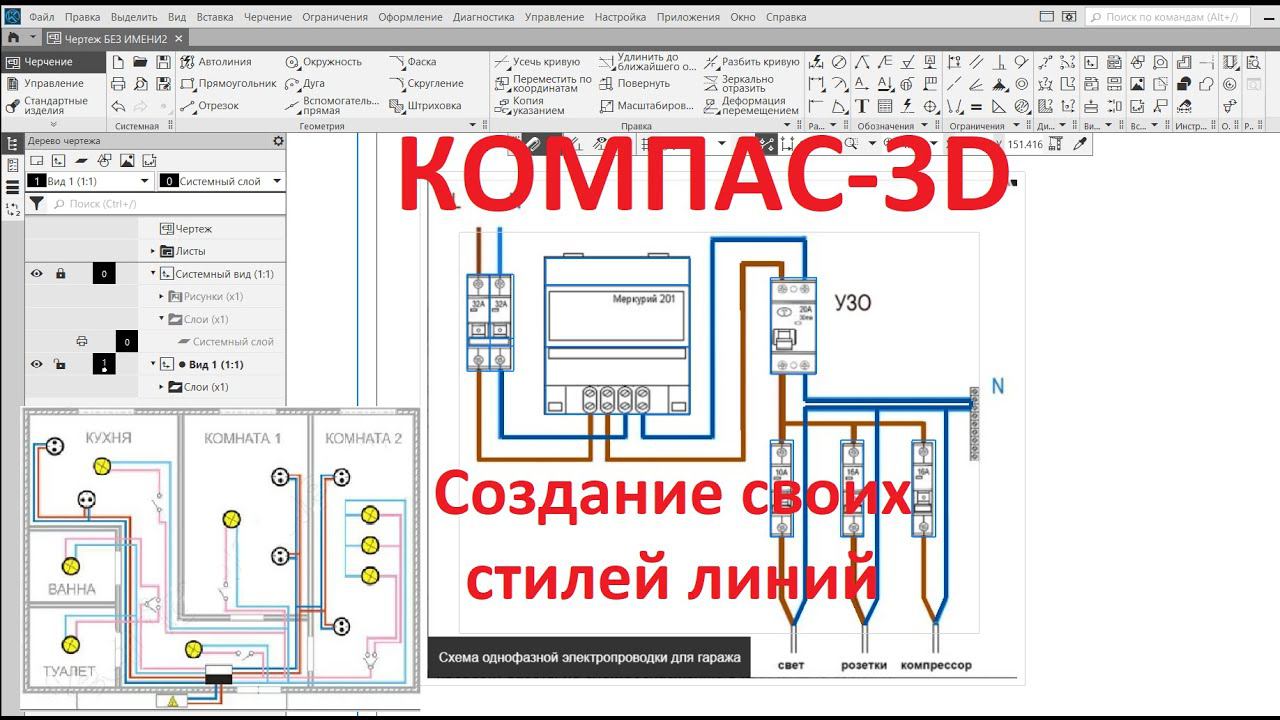
Task: Select the Отрезок line tool
Action: [x=210, y=106]
